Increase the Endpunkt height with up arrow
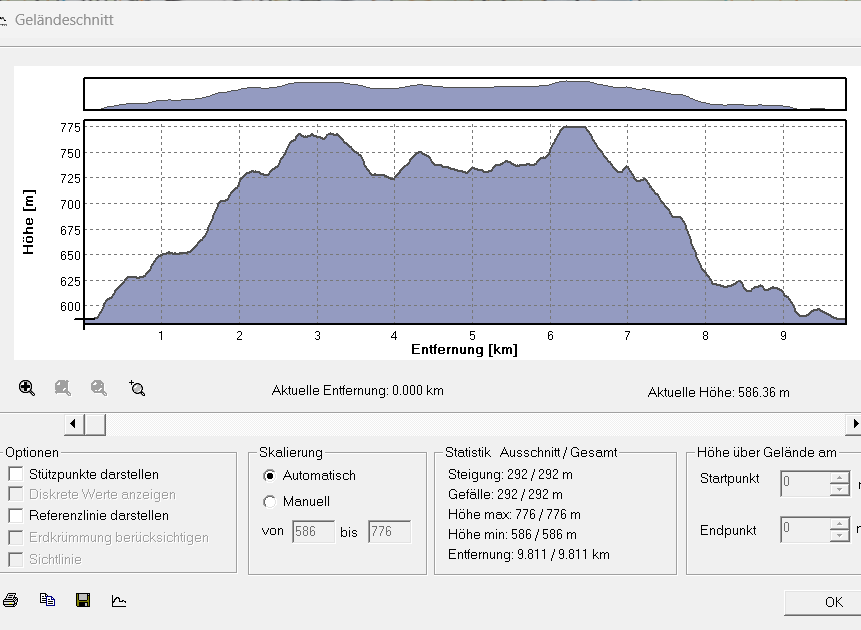 click(x=840, y=524)
